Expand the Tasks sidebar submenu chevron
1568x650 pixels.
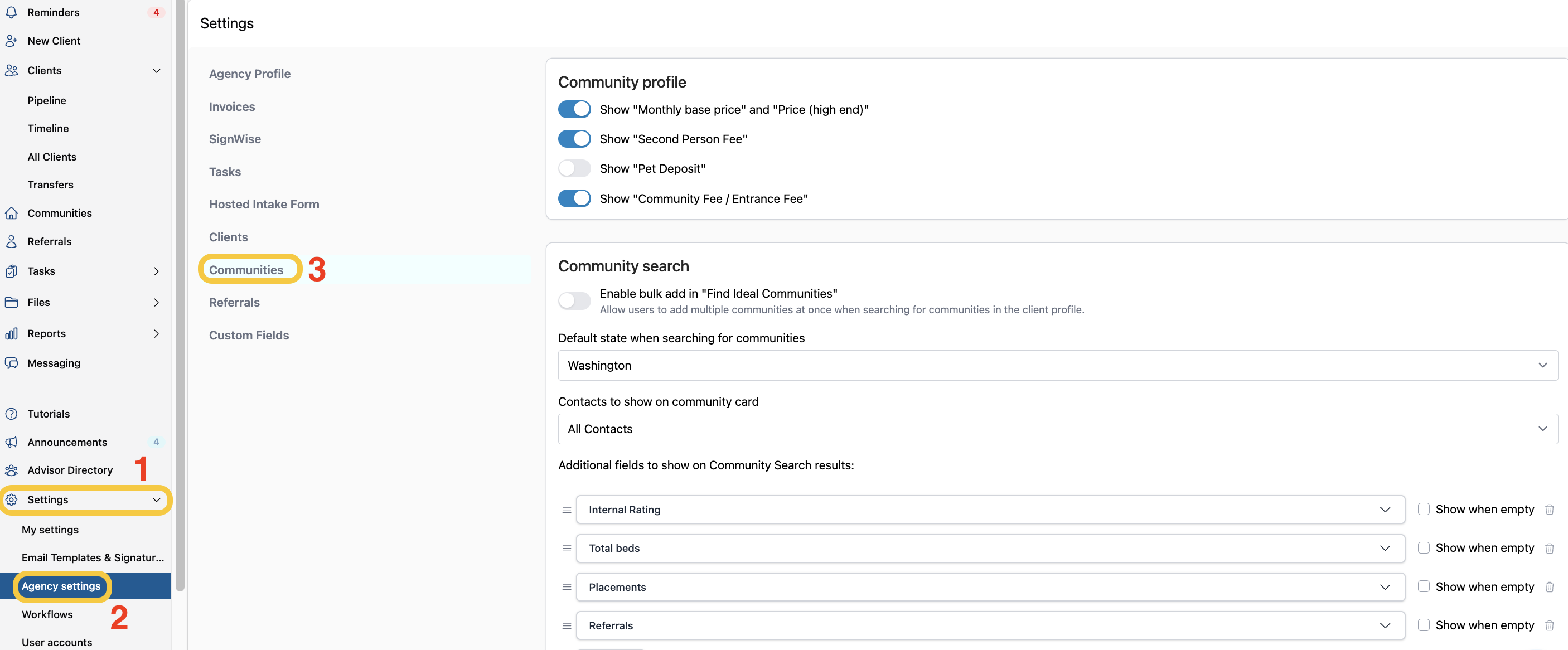(x=157, y=271)
